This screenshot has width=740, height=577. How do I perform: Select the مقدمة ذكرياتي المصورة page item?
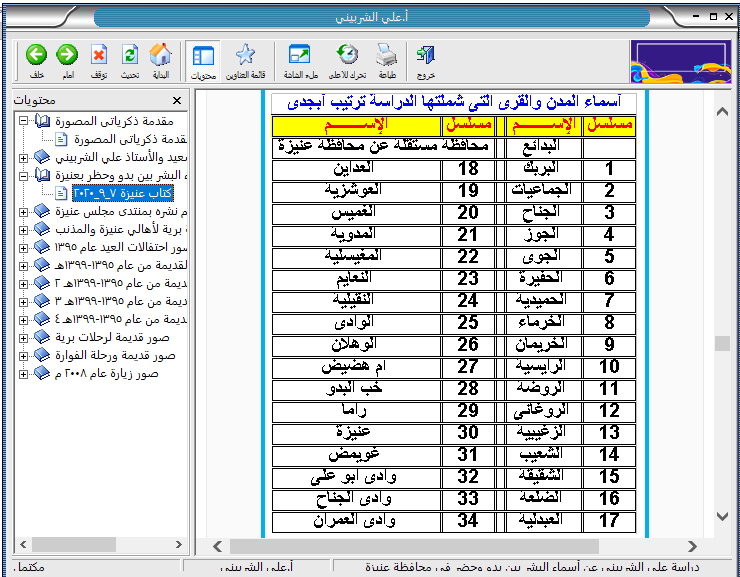[130, 139]
